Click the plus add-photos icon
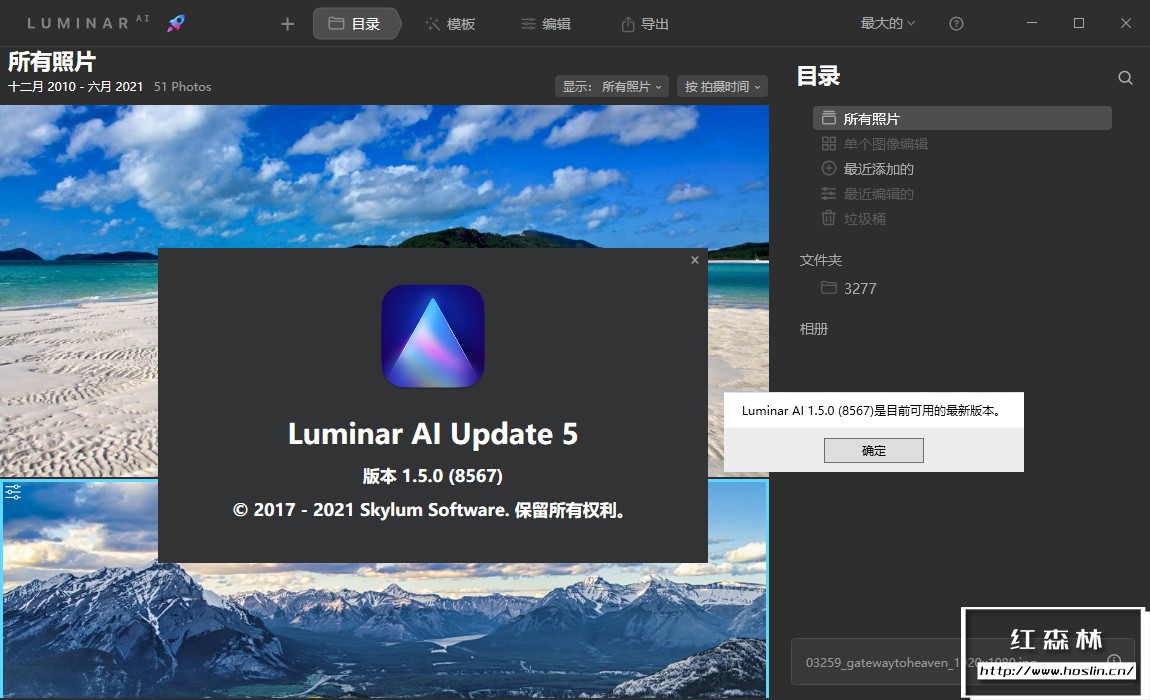 tap(288, 24)
